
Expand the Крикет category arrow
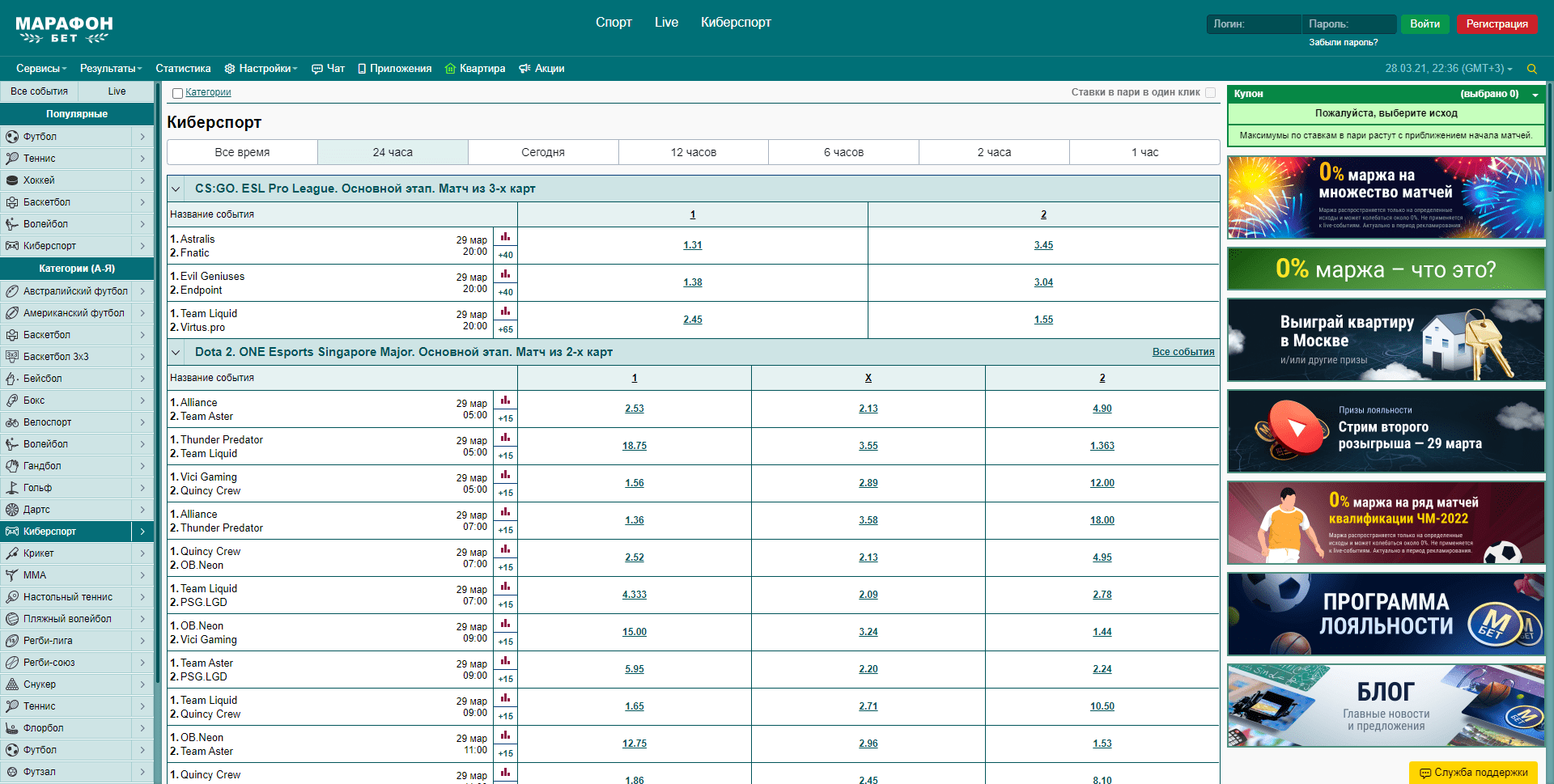[142, 553]
